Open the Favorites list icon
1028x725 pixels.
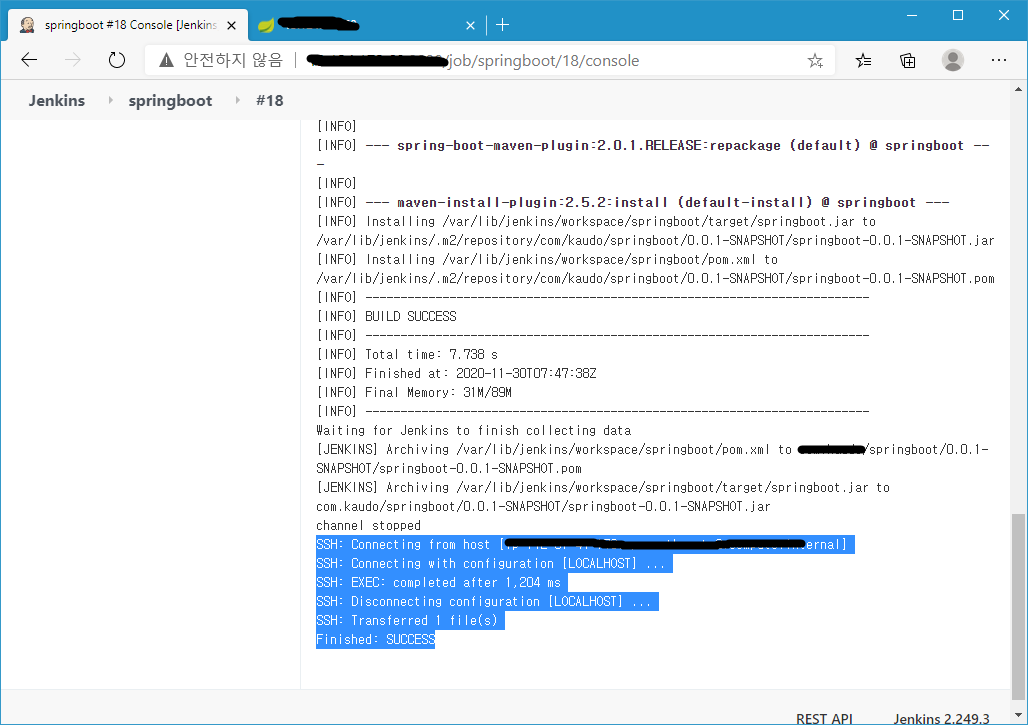click(863, 61)
